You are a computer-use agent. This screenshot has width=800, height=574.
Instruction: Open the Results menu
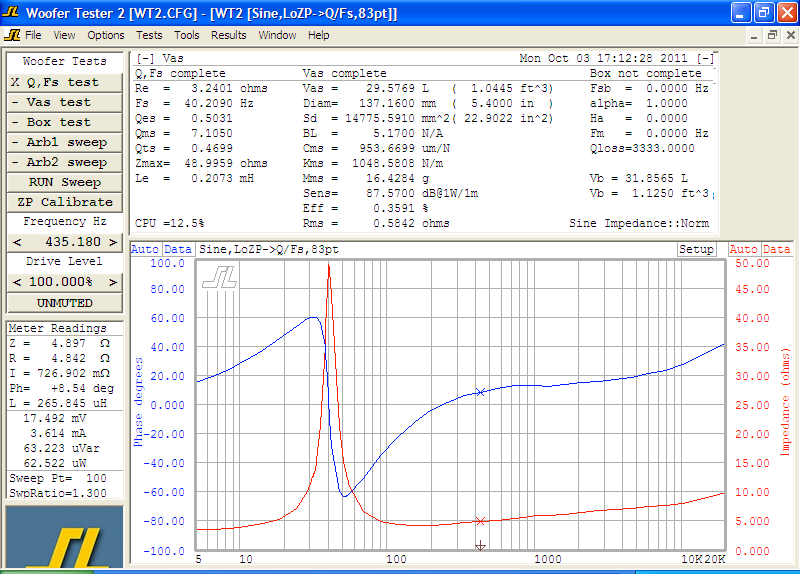point(229,35)
